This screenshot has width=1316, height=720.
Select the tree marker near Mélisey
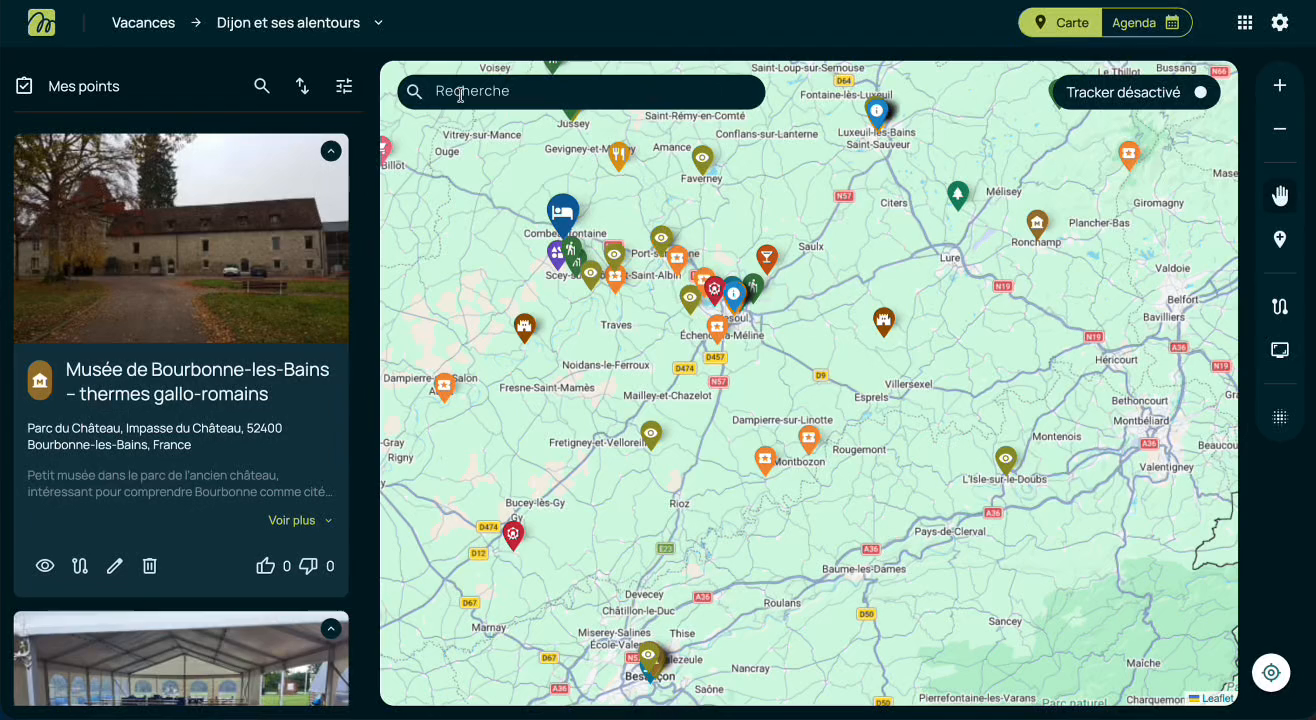coord(958,194)
